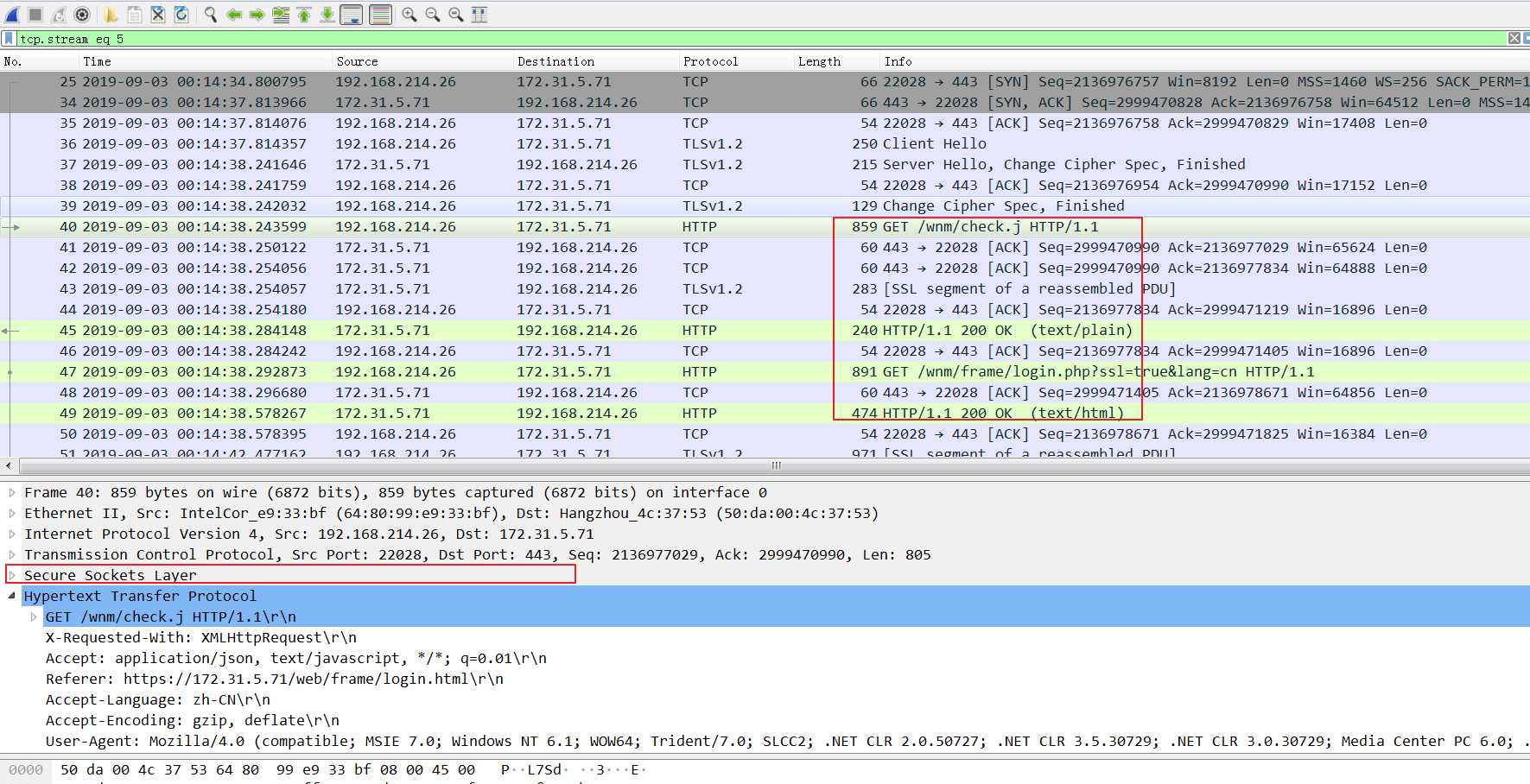Reset text to normal size
Image resolution: width=1530 pixels, height=784 pixels.
tap(456, 15)
